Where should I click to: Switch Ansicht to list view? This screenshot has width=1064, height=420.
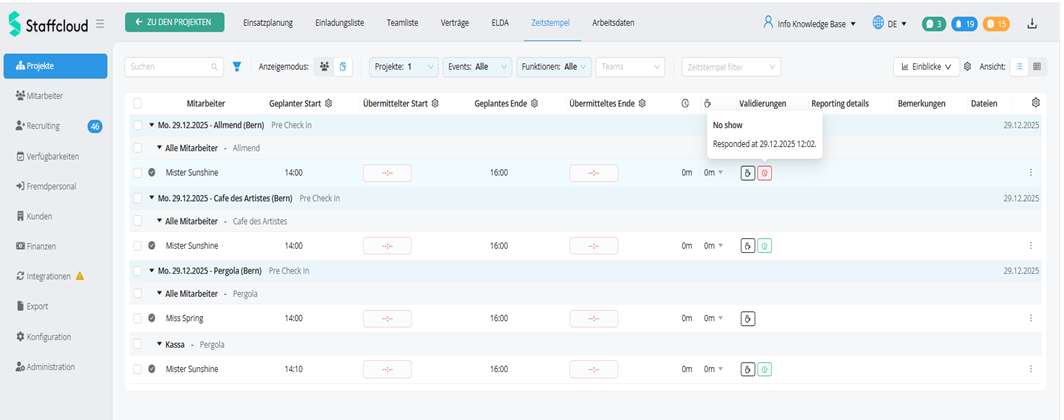click(1019, 66)
